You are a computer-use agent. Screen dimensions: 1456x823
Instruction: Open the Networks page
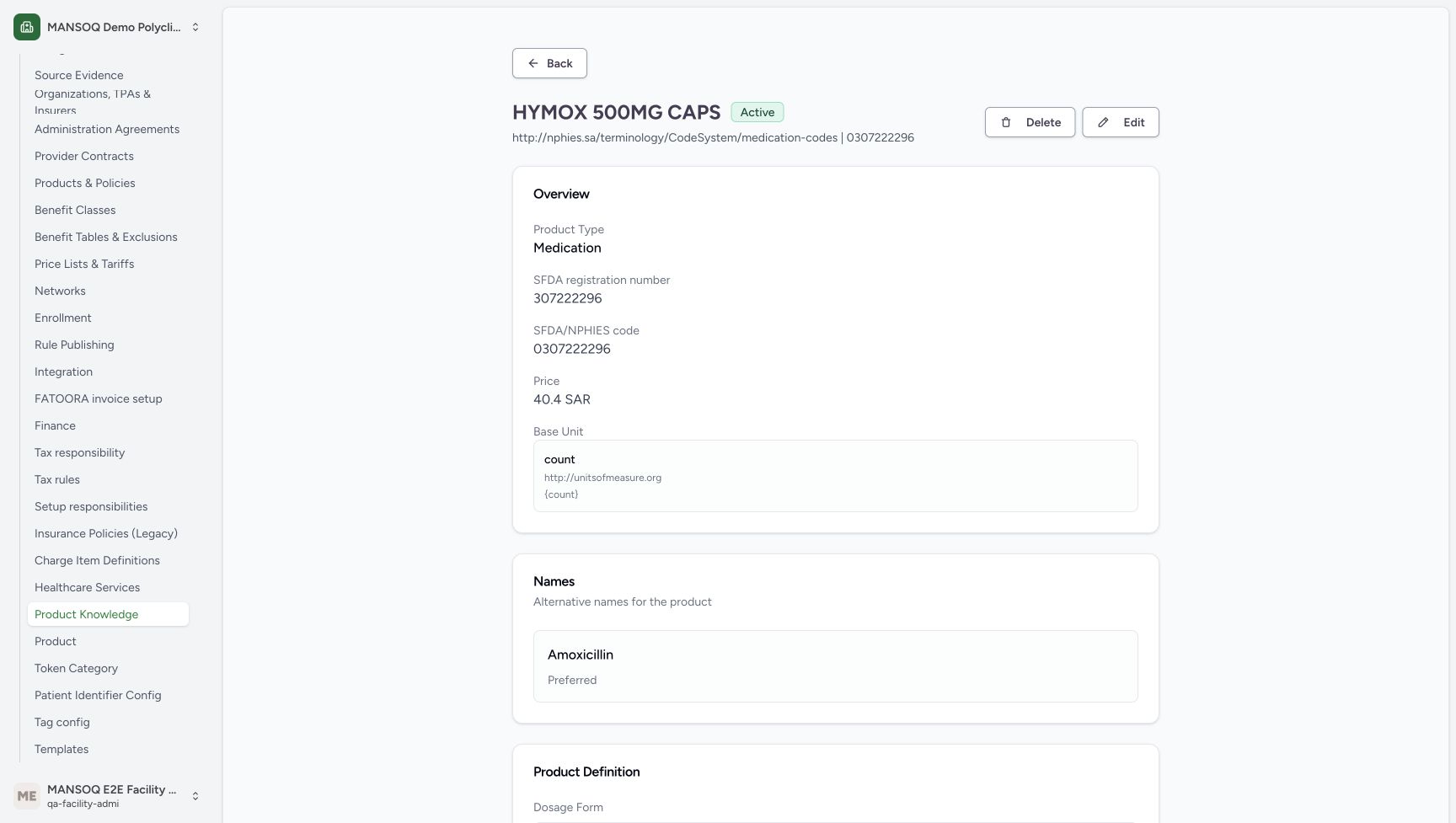[x=60, y=291]
